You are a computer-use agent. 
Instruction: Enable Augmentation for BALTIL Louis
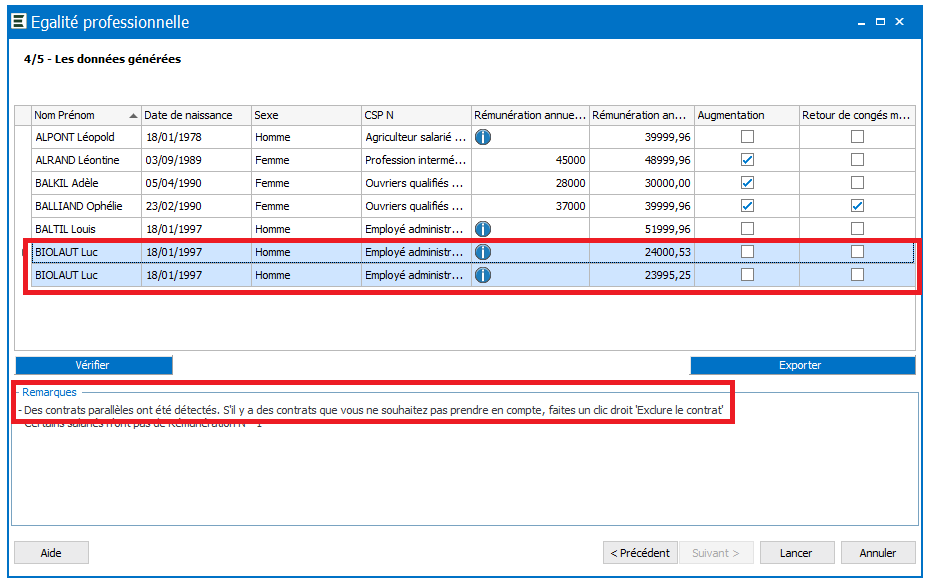click(747, 228)
